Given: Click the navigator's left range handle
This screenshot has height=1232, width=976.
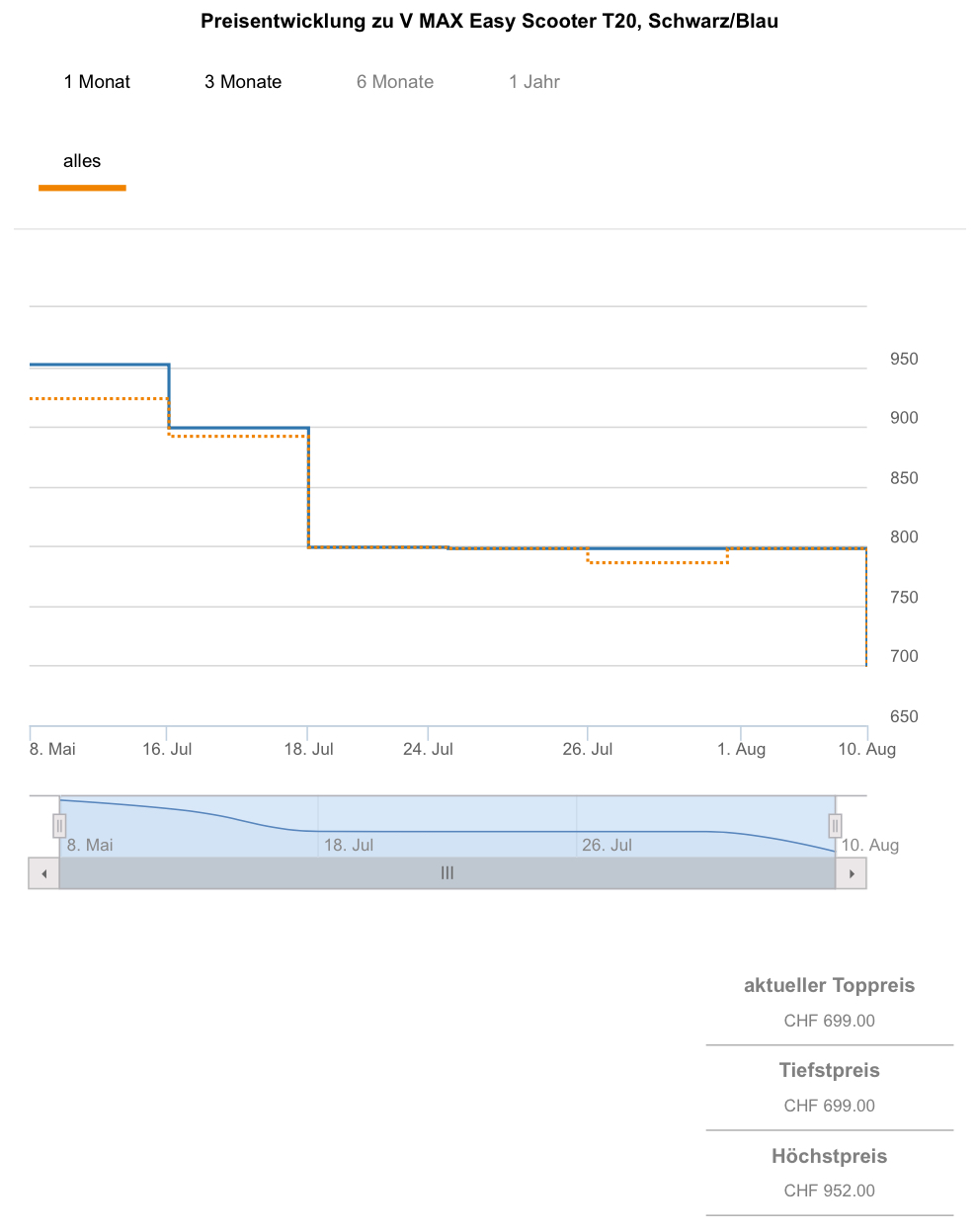Looking at the screenshot, I should [x=59, y=825].
